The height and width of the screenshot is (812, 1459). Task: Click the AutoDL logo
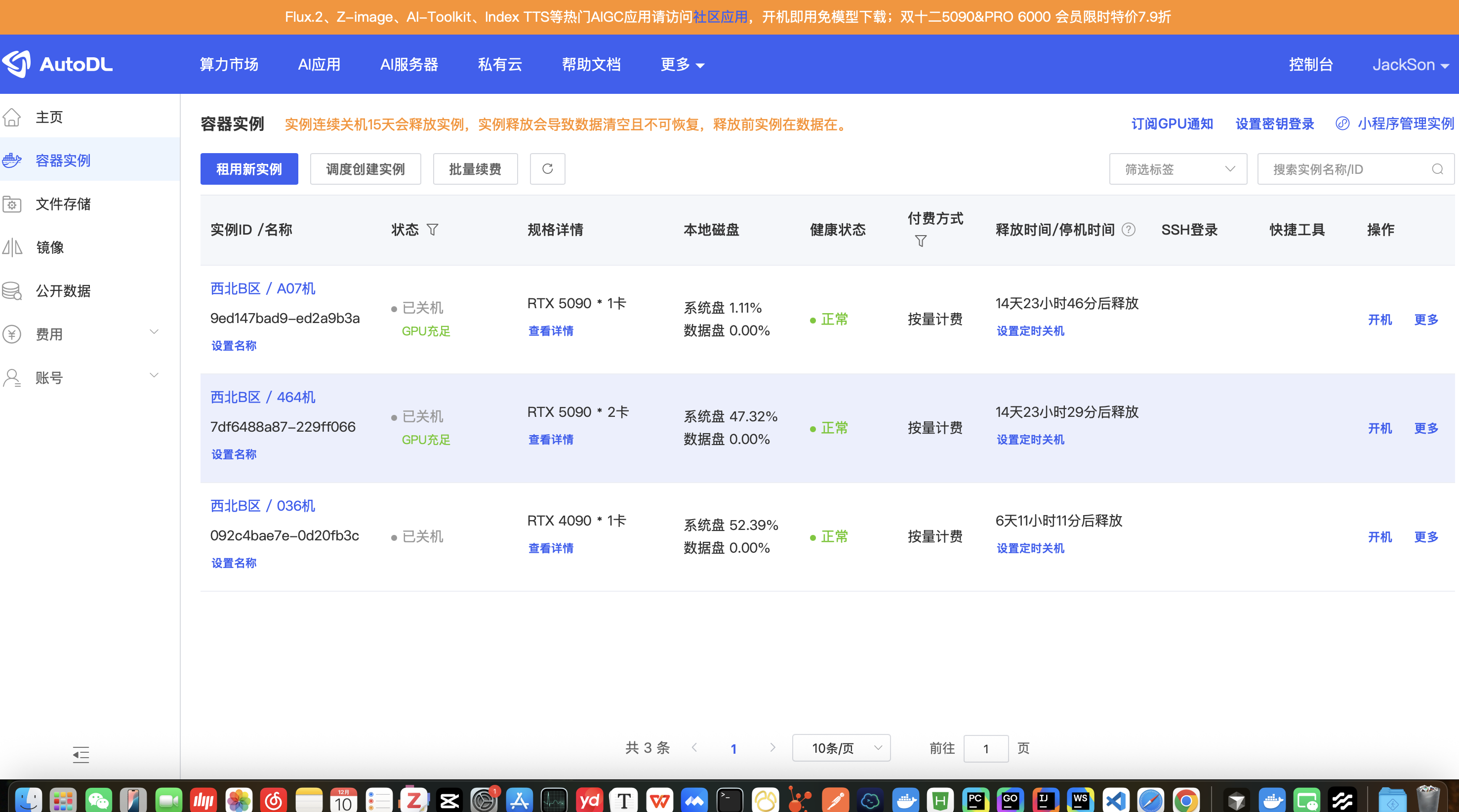click(57, 64)
